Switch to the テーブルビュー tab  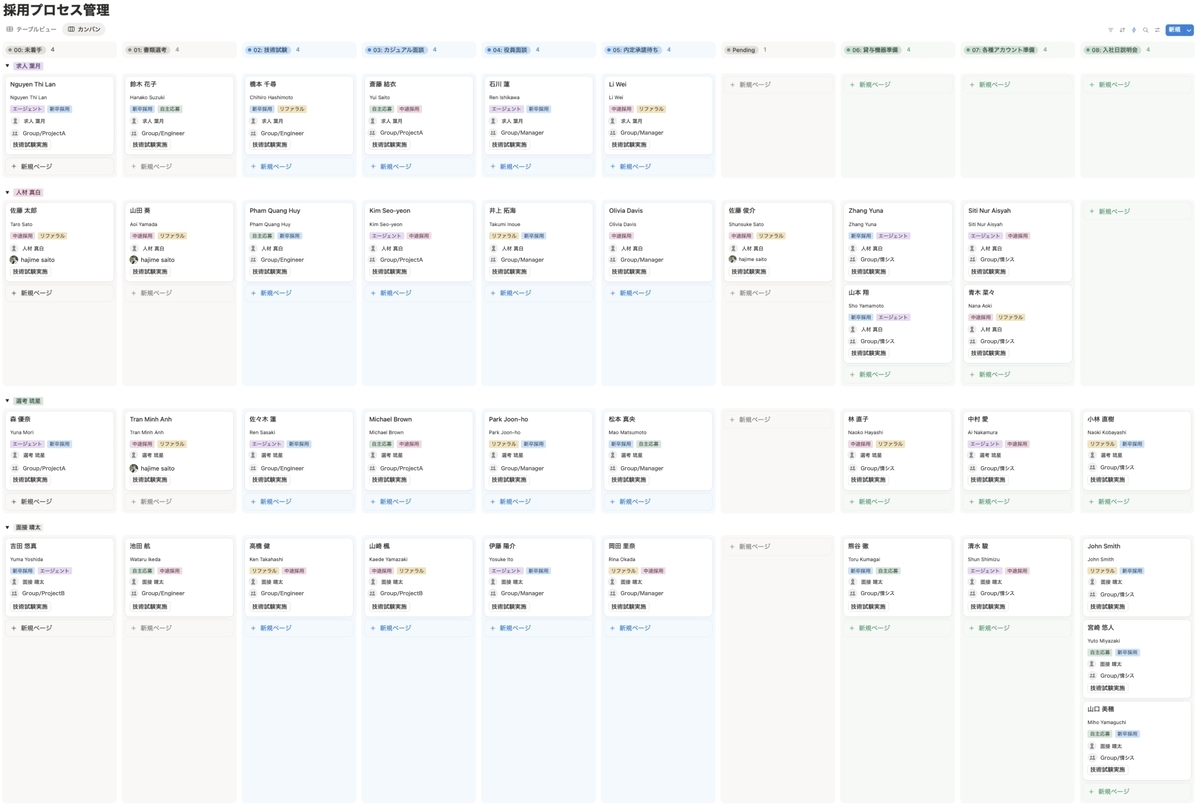tap(31, 30)
